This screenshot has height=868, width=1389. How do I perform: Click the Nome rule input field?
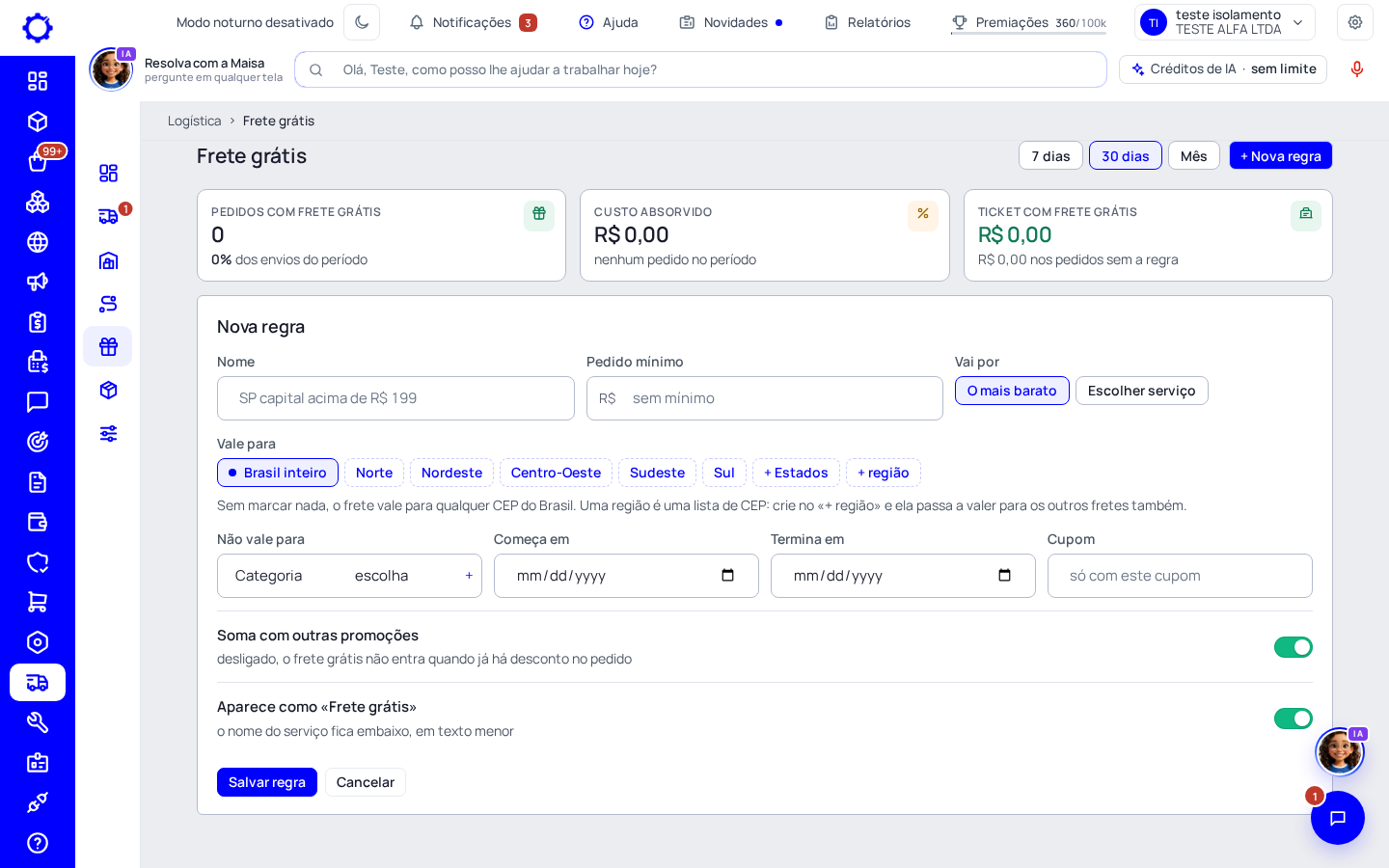[x=395, y=398]
